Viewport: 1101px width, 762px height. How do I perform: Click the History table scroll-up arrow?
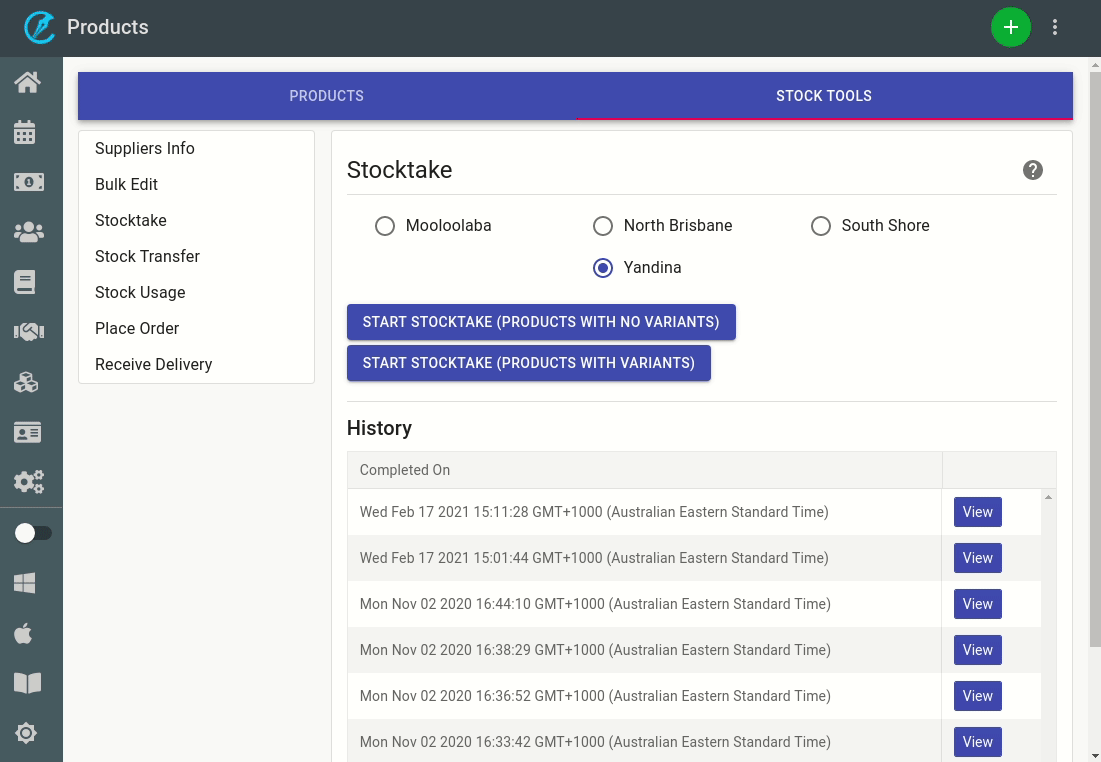[x=1048, y=497]
